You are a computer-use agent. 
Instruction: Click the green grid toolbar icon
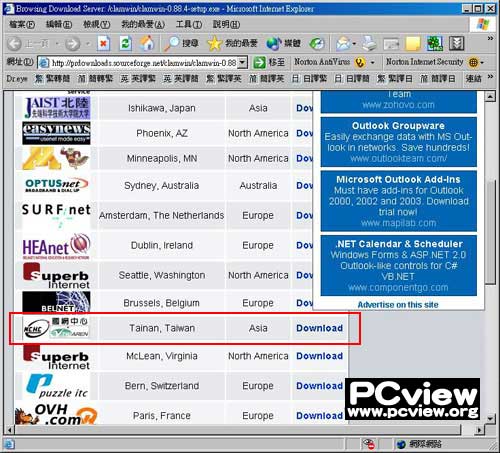pos(435,43)
